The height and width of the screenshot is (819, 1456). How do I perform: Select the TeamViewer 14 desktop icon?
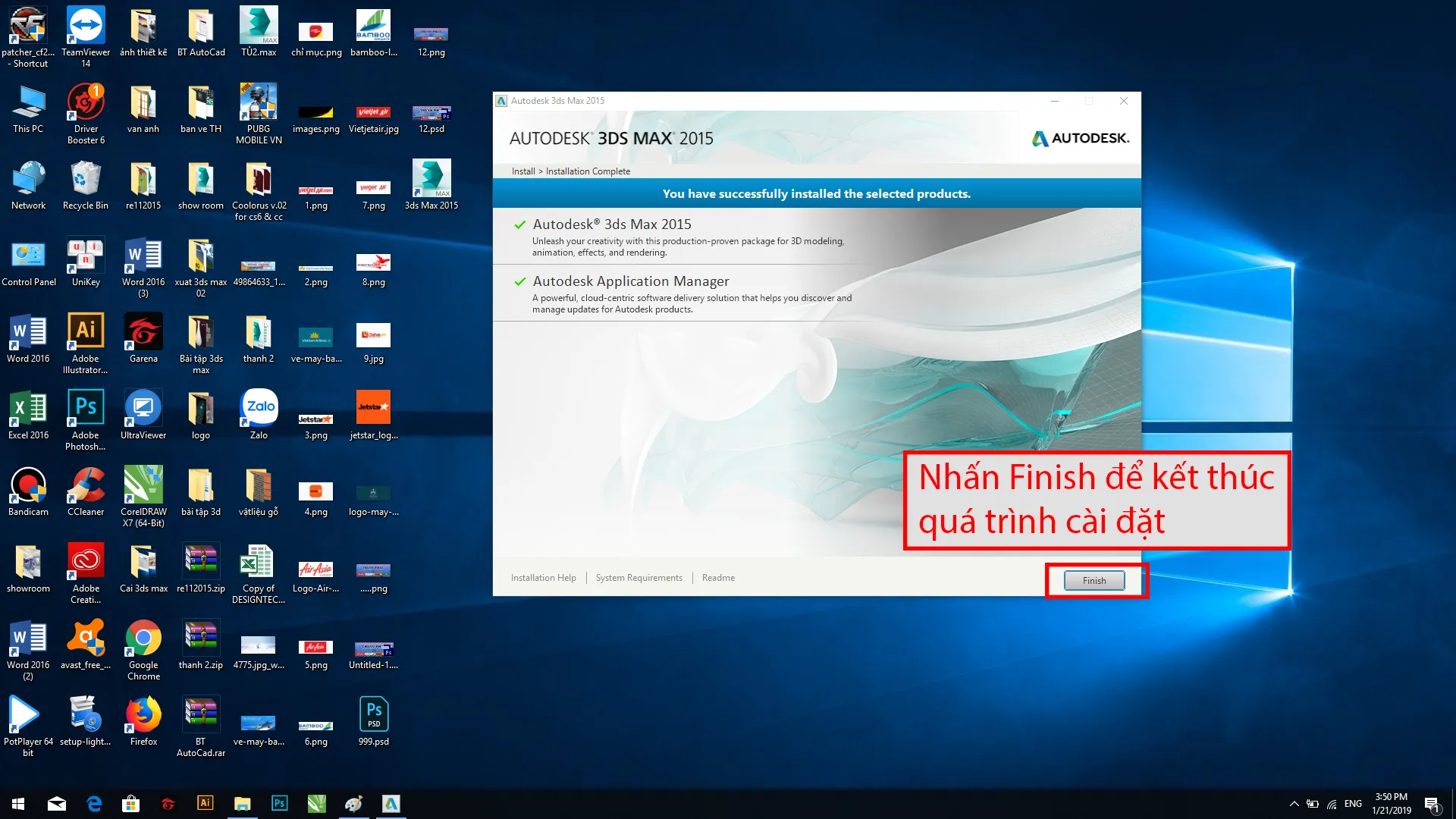[x=86, y=27]
